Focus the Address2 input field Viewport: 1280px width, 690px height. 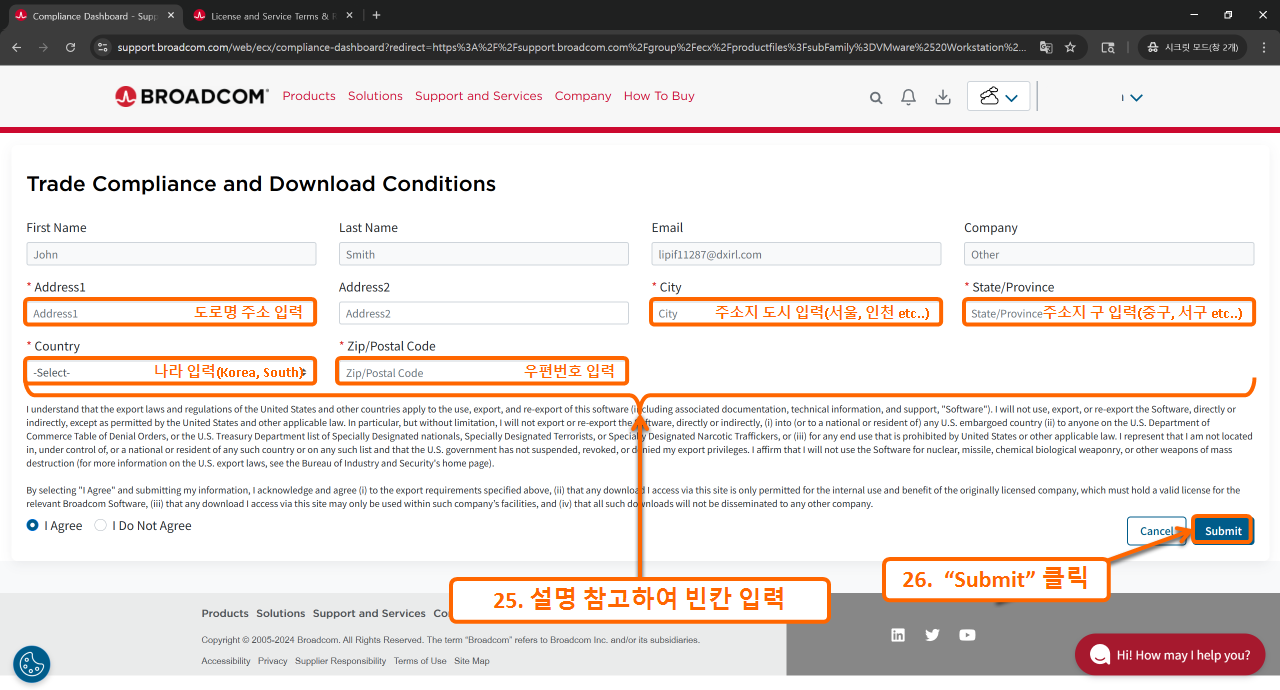coord(484,313)
